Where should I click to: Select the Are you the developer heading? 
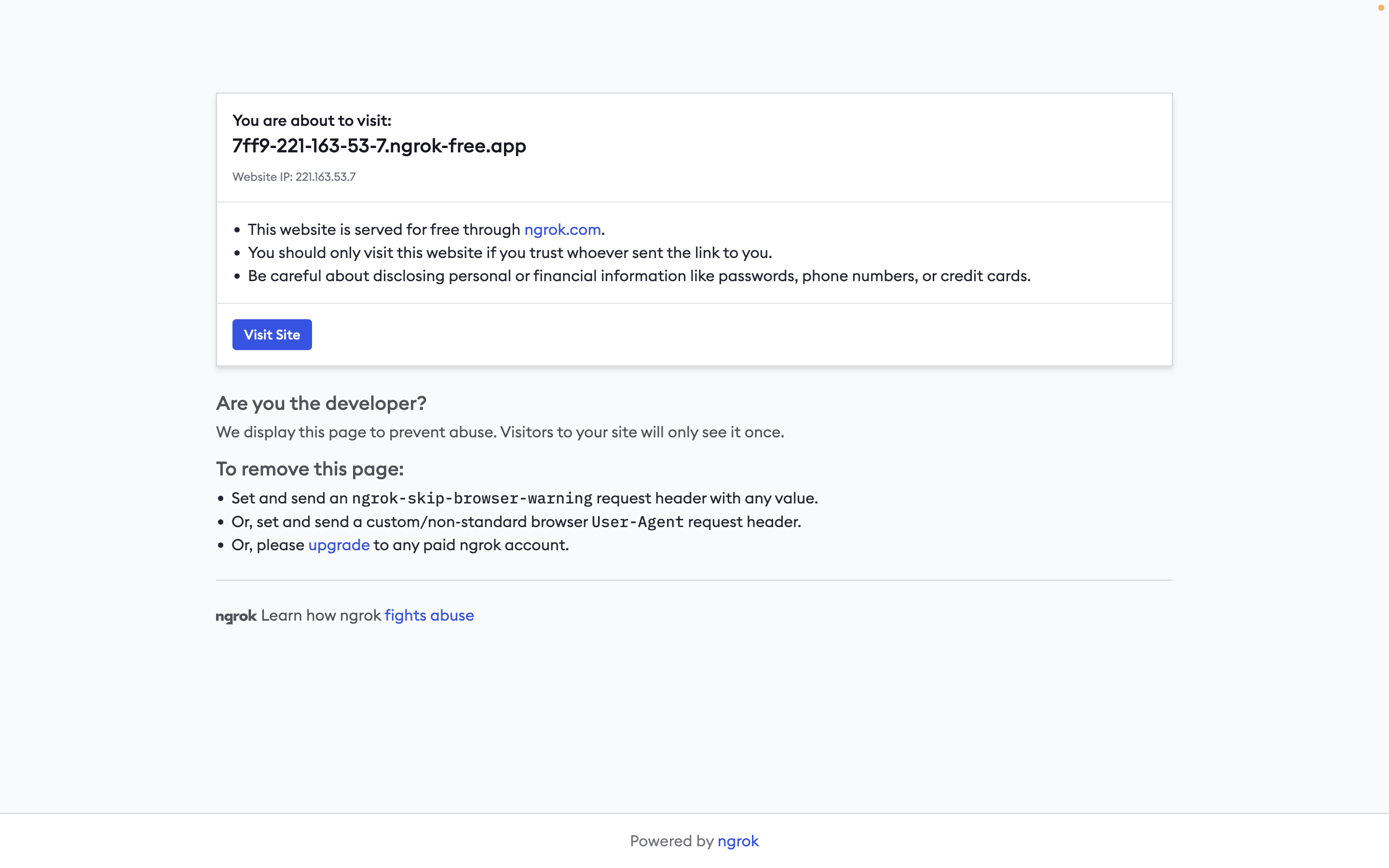point(321,404)
